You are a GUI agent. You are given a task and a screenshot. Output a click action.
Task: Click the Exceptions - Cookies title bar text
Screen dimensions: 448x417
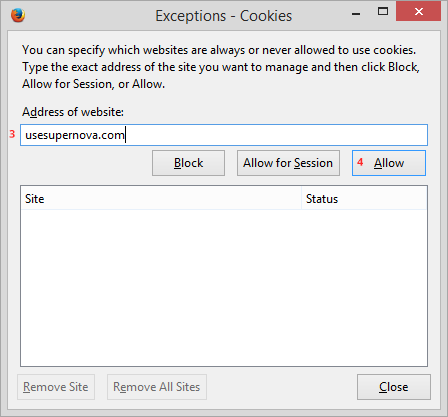coord(224,16)
